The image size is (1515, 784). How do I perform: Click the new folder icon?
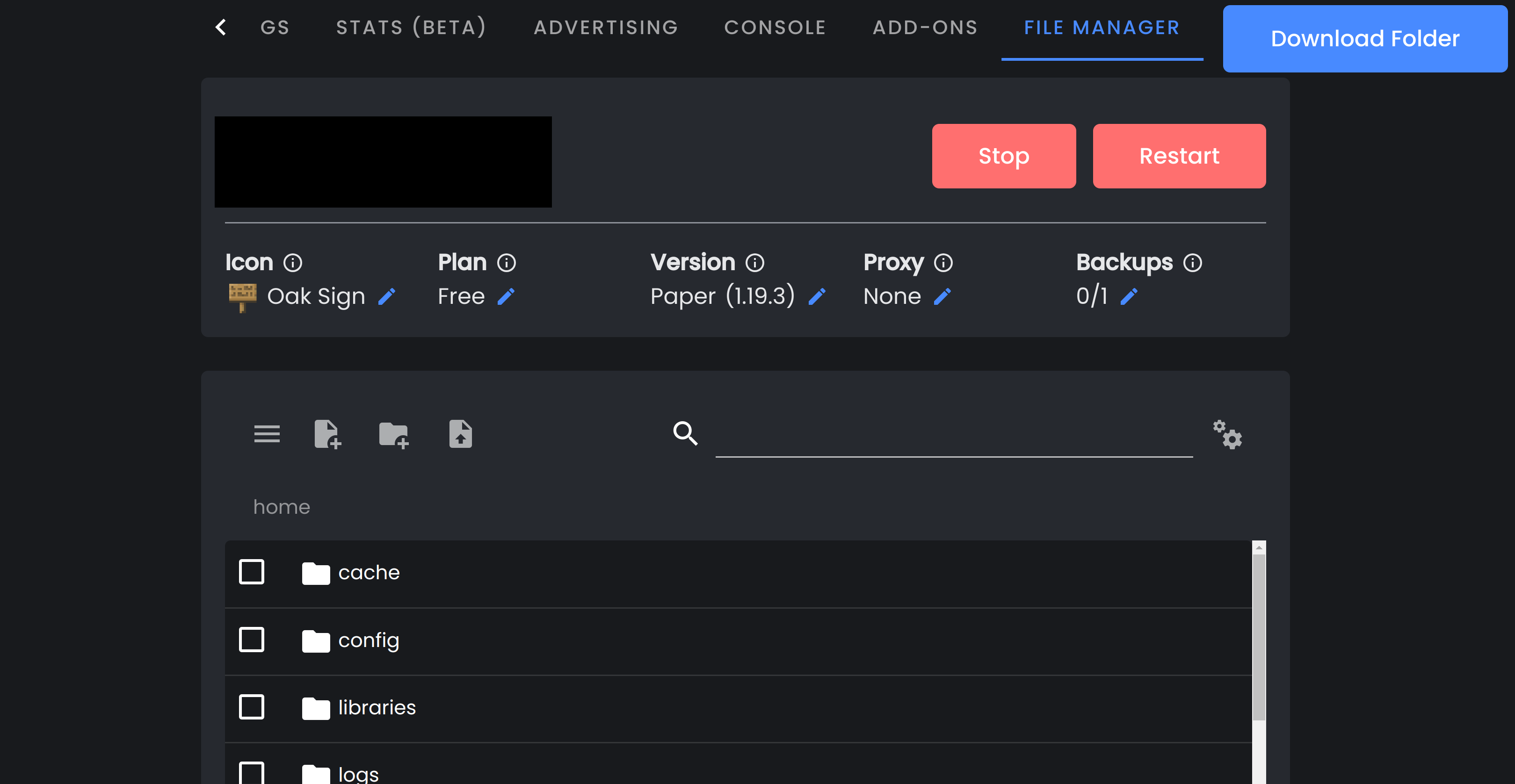393,434
